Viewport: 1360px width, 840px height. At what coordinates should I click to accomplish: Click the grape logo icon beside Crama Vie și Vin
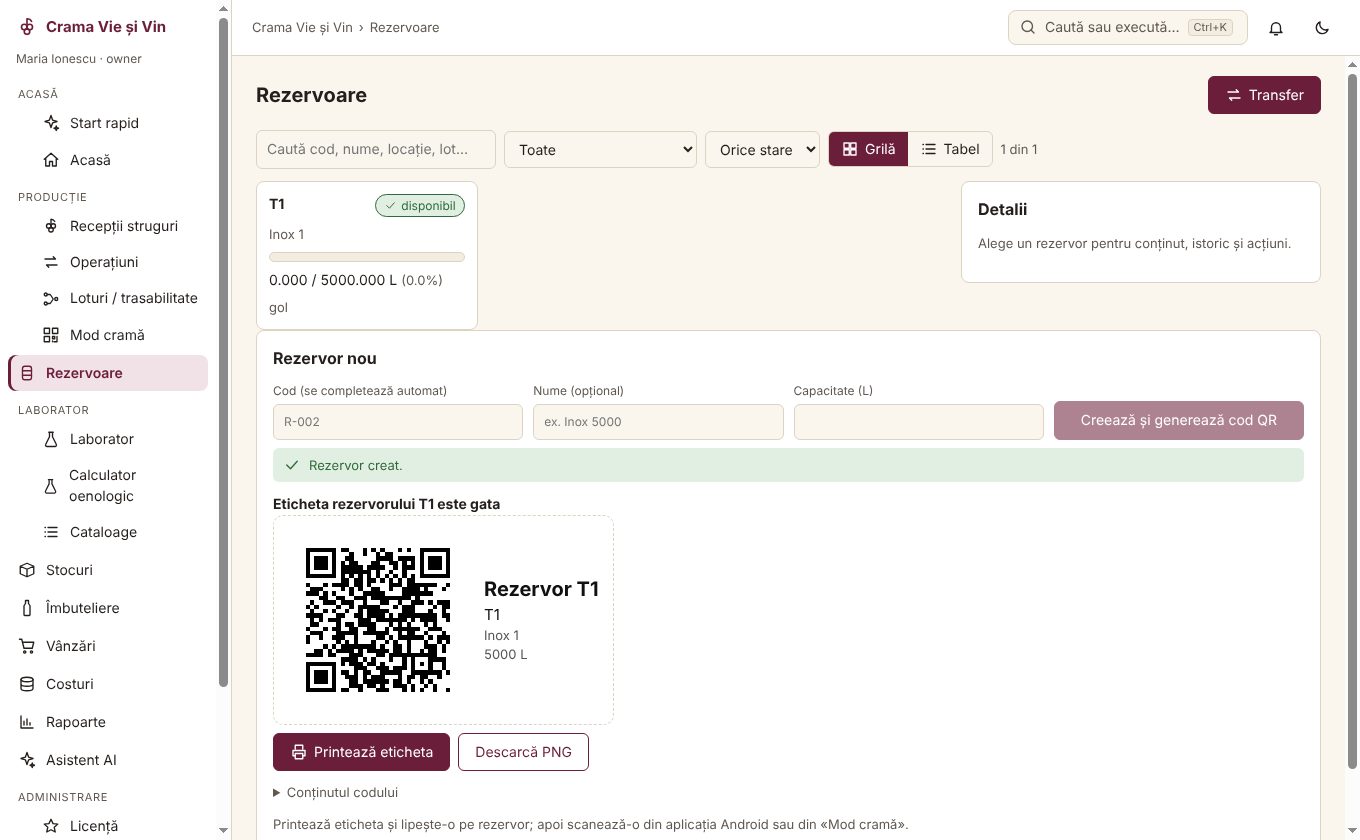point(27,27)
